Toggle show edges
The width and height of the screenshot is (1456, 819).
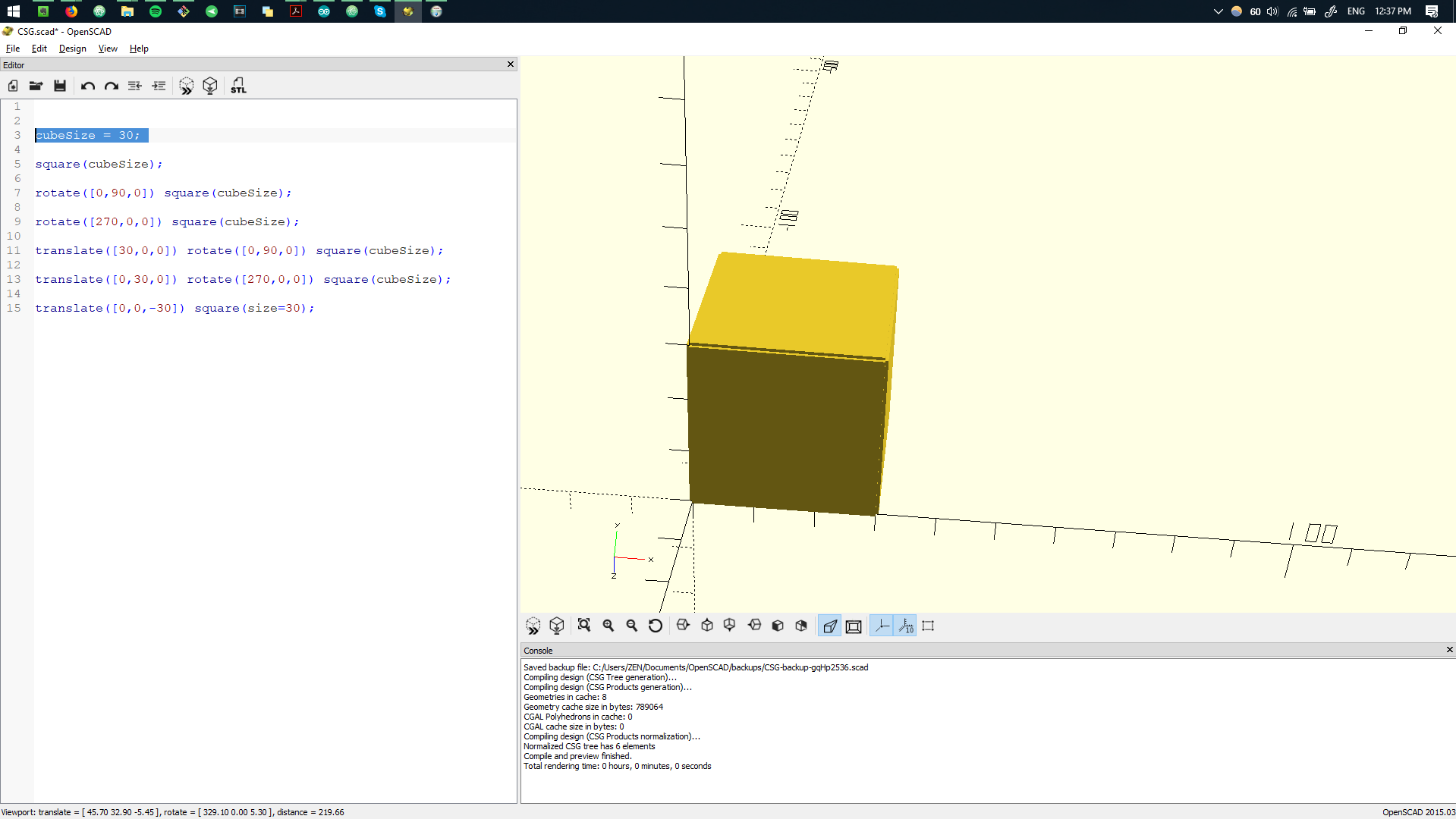(x=928, y=626)
